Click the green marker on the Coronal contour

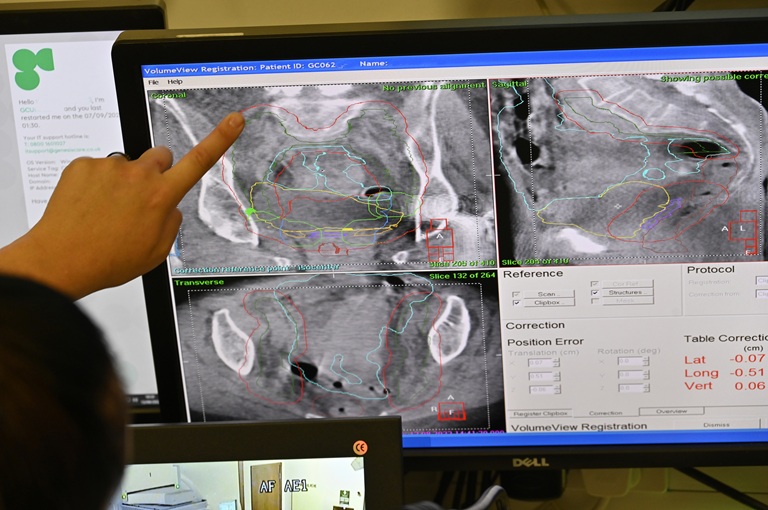[250, 212]
